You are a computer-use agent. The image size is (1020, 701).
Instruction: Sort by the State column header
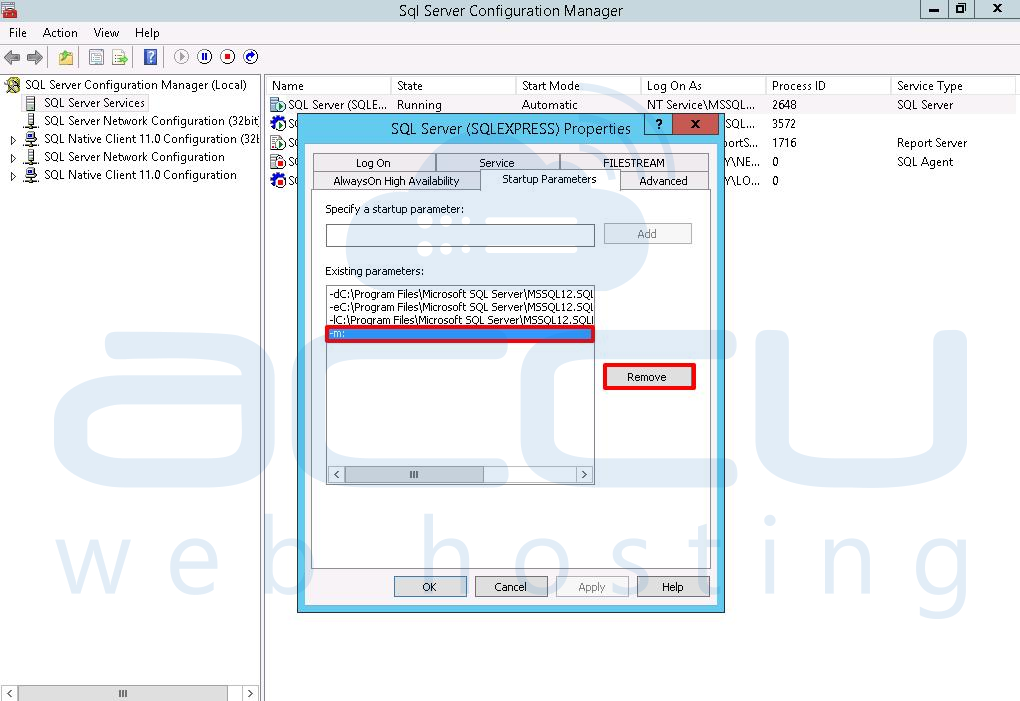pos(453,86)
